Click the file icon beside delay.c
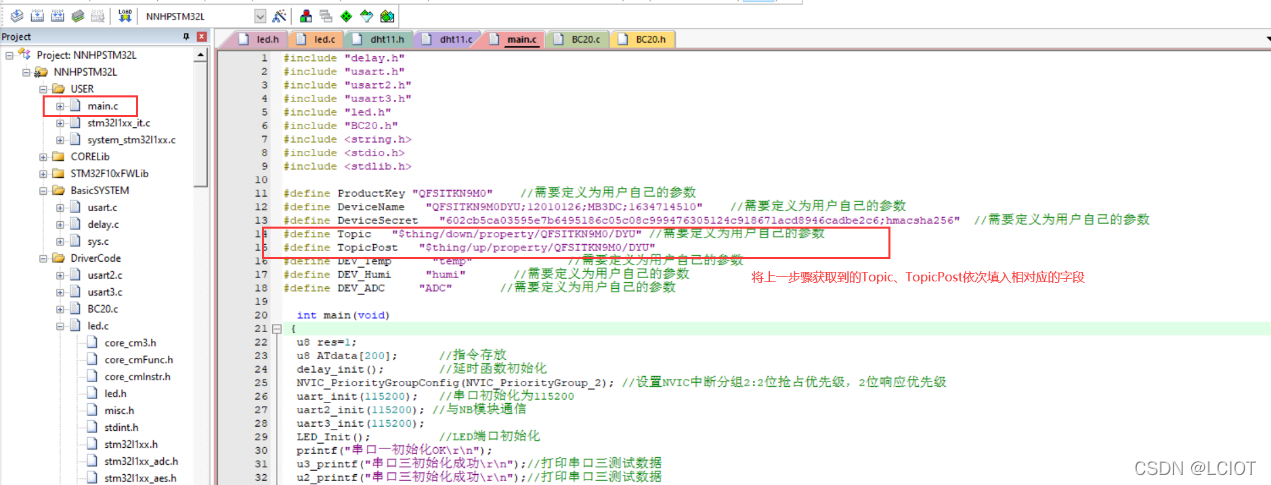 [76, 224]
